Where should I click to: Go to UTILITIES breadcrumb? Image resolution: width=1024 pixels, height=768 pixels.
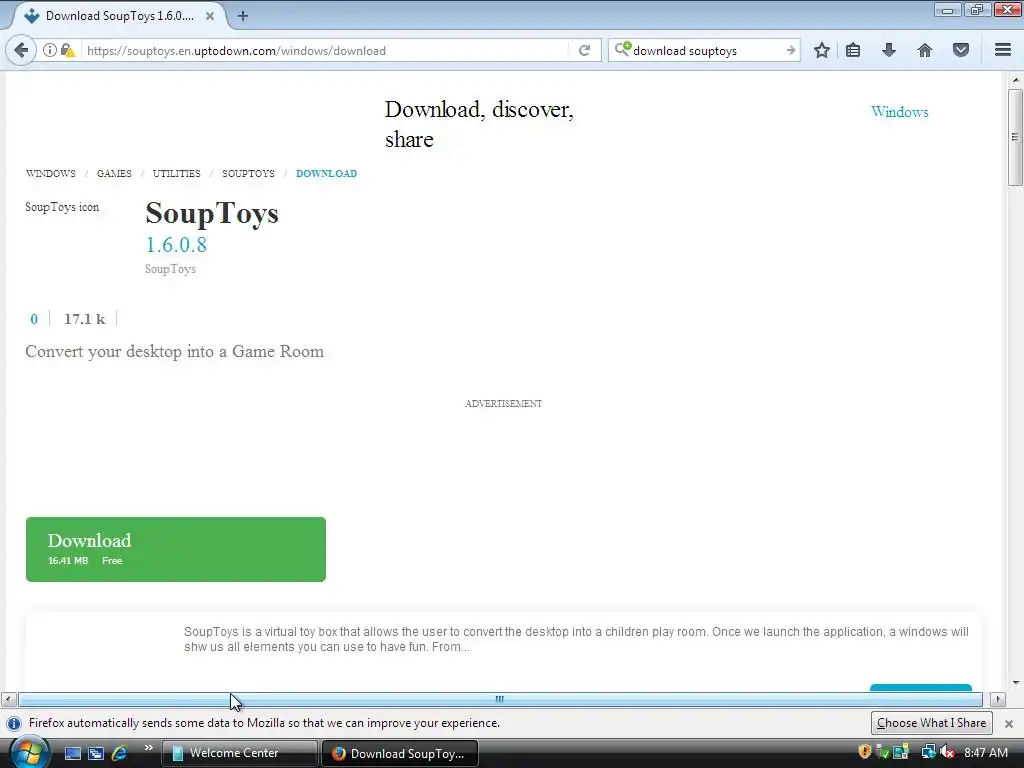coord(176,174)
